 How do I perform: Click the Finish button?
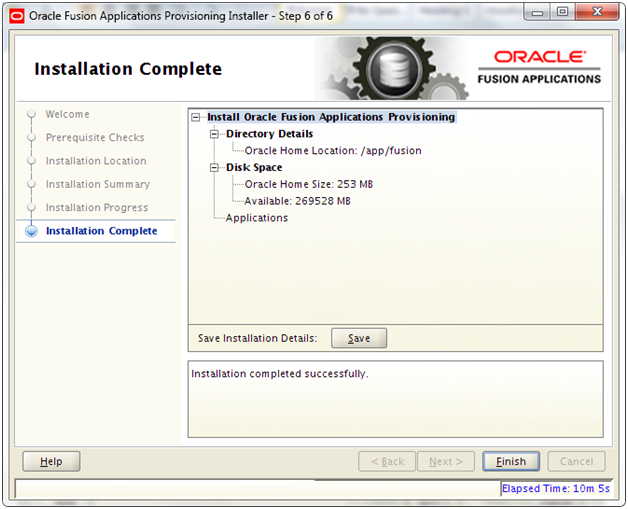(511, 462)
